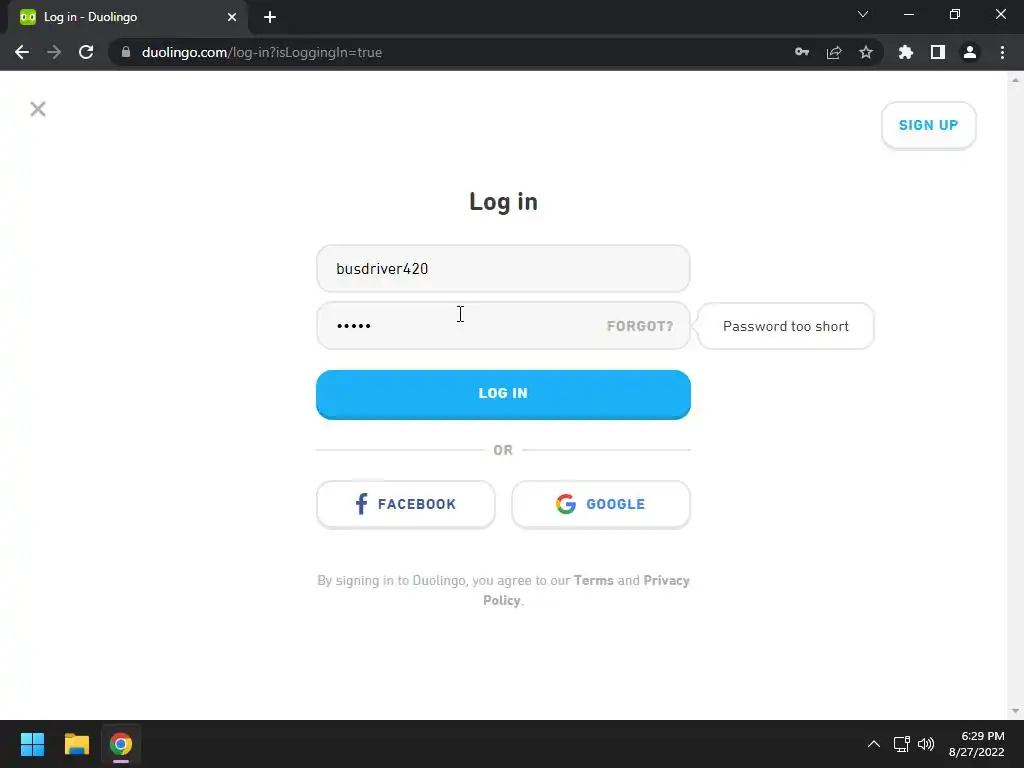Click the network tray icon

pos(902,744)
